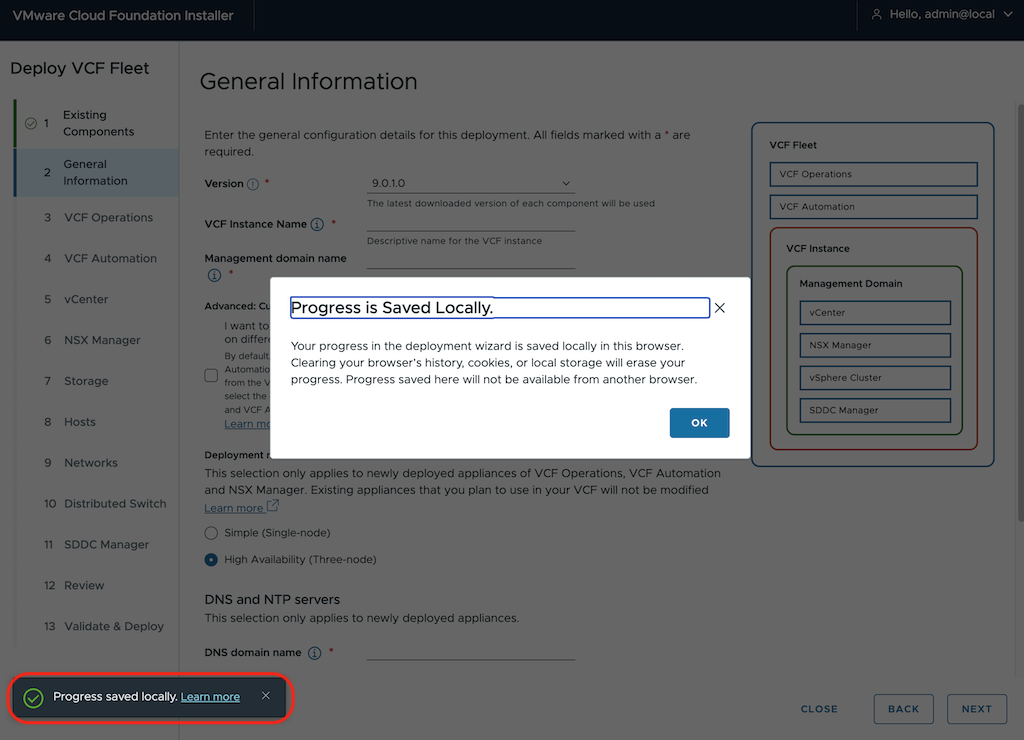Show Management domain name info icon

(x=214, y=275)
